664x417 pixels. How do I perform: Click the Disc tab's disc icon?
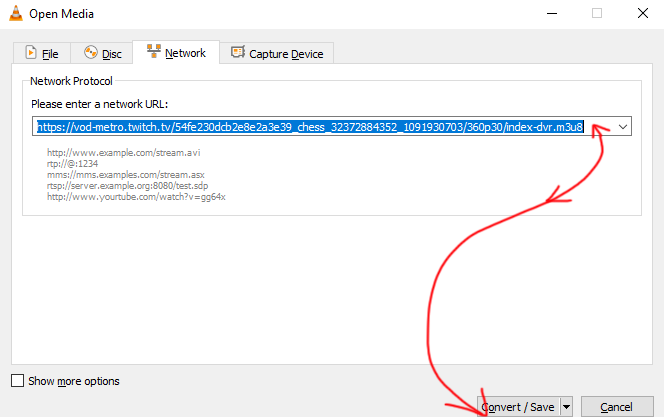pyautogui.click(x=90, y=53)
